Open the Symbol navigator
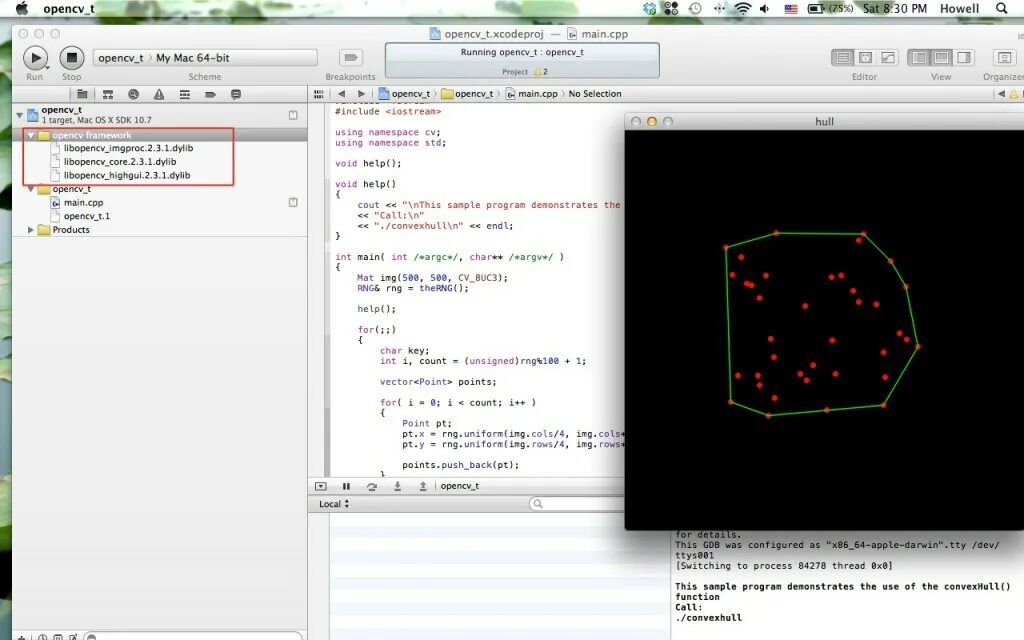 click(x=108, y=95)
